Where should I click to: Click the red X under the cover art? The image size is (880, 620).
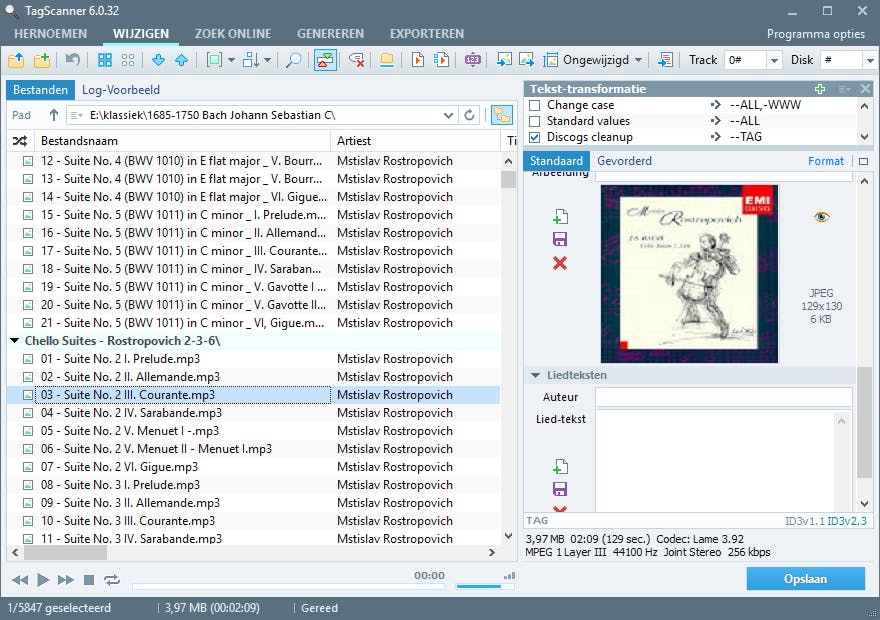[x=560, y=263]
